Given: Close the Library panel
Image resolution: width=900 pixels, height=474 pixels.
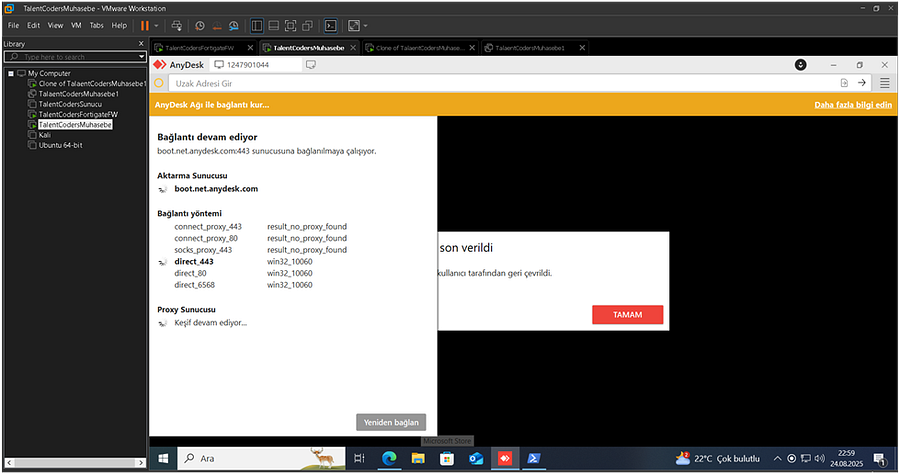Looking at the screenshot, I should point(141,44).
